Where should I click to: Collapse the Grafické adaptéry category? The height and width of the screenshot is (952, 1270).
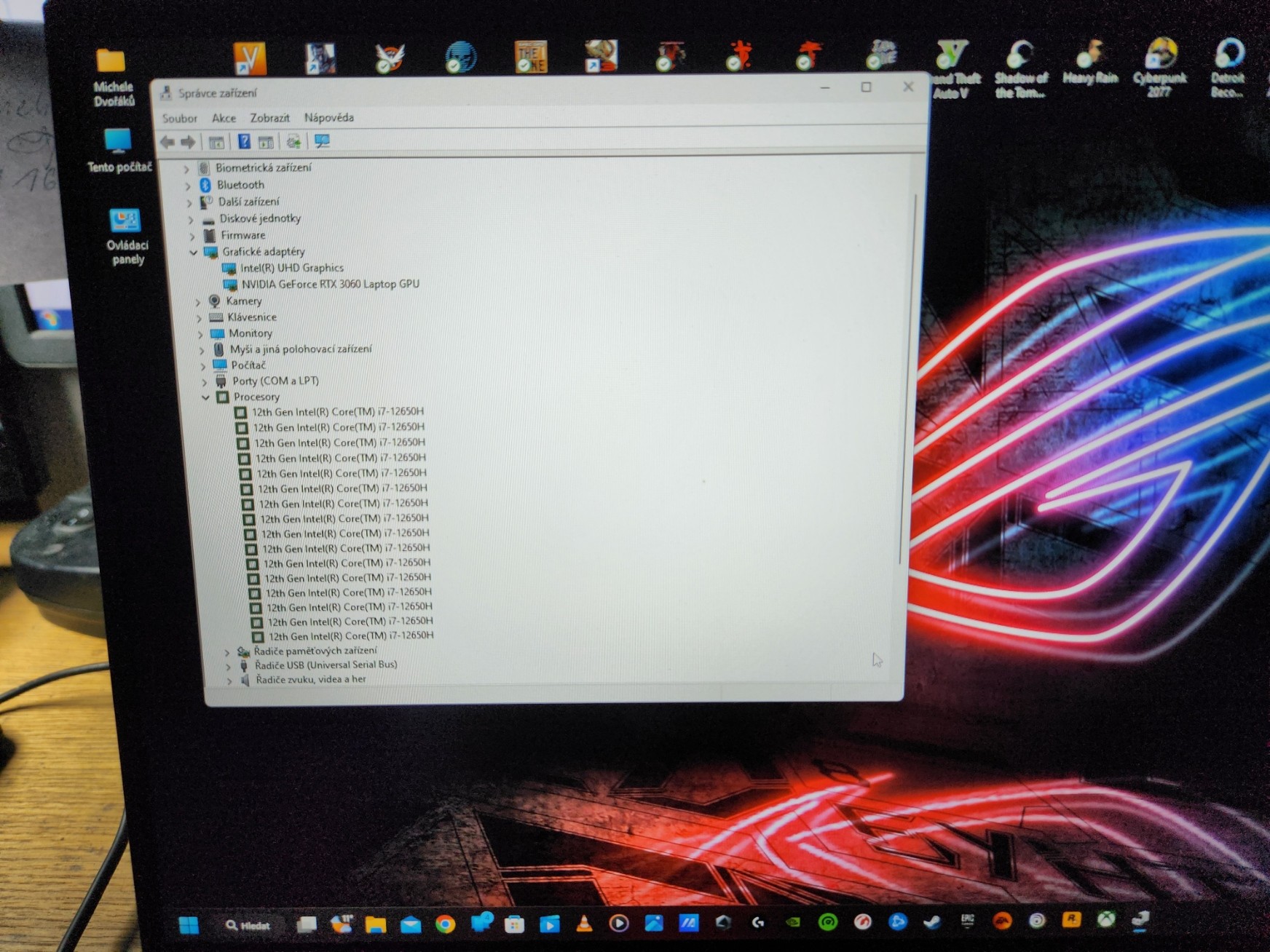tap(194, 253)
